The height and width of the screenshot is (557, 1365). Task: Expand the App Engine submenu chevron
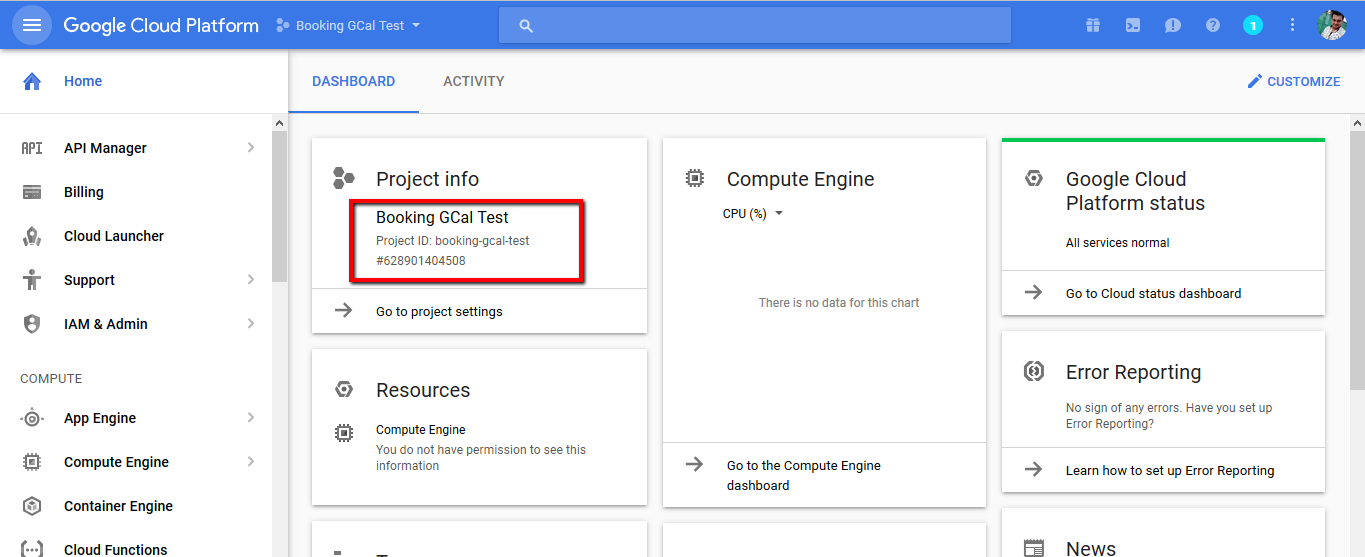pyautogui.click(x=250, y=418)
